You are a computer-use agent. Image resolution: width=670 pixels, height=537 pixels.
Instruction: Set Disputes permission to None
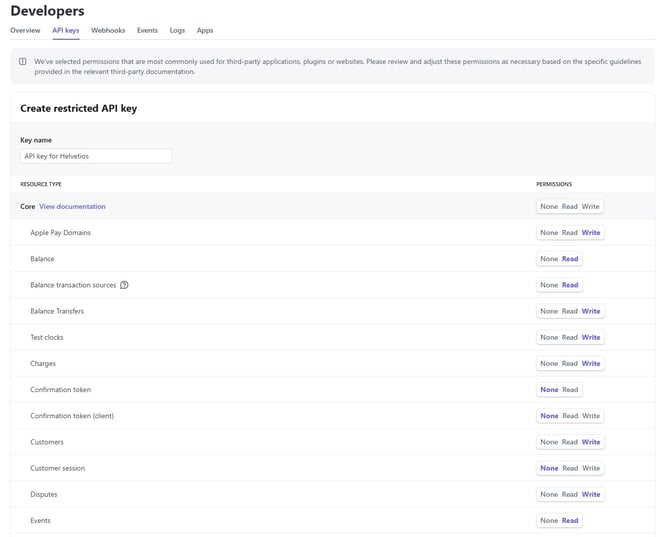549,494
